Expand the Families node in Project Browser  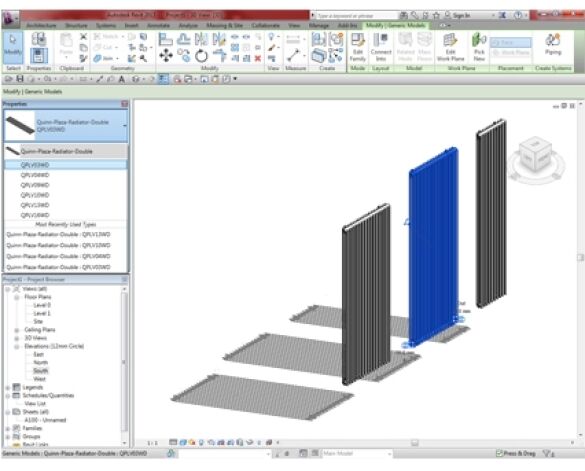point(8,428)
